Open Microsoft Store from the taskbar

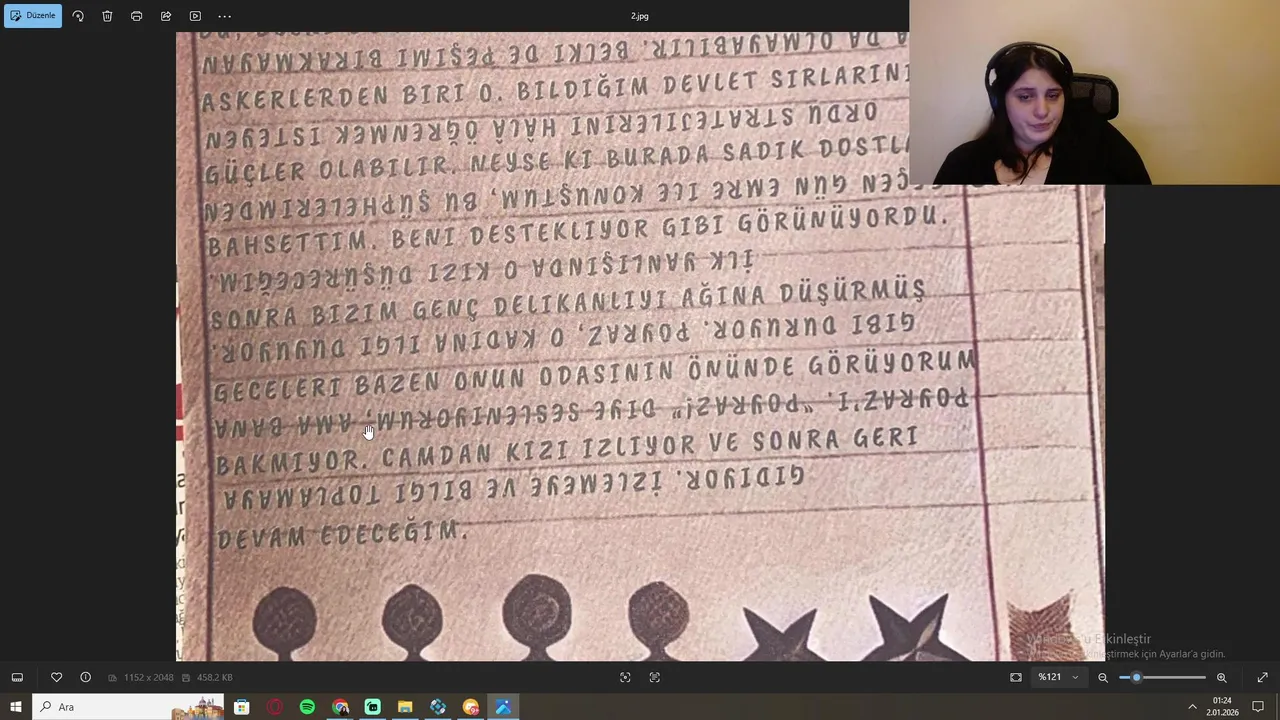pos(242,707)
